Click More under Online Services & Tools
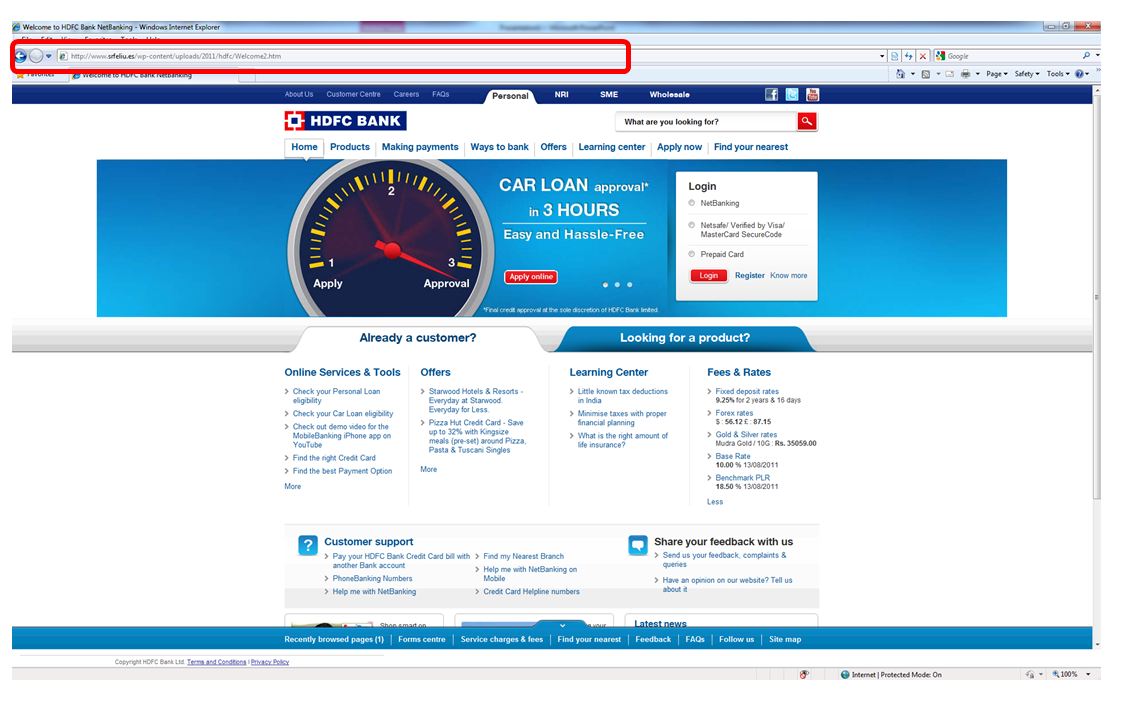The image size is (1133, 701). (293, 486)
